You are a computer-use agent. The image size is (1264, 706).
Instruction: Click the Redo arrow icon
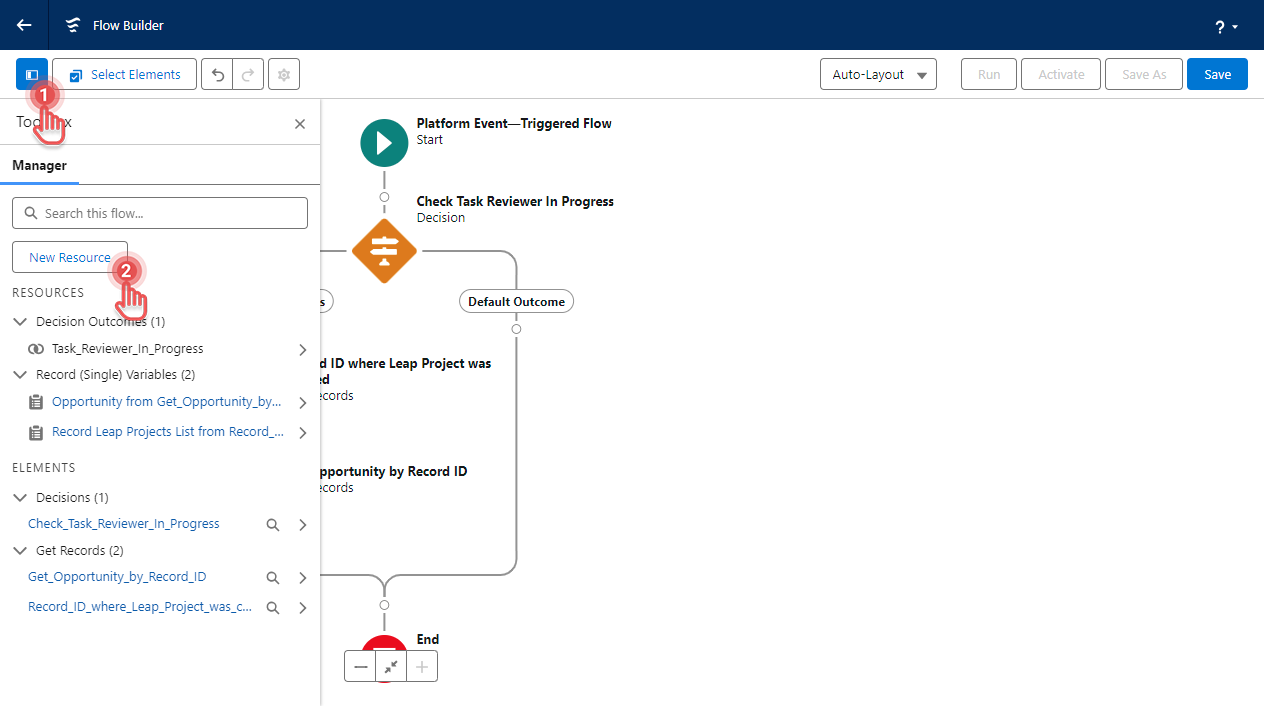point(248,74)
